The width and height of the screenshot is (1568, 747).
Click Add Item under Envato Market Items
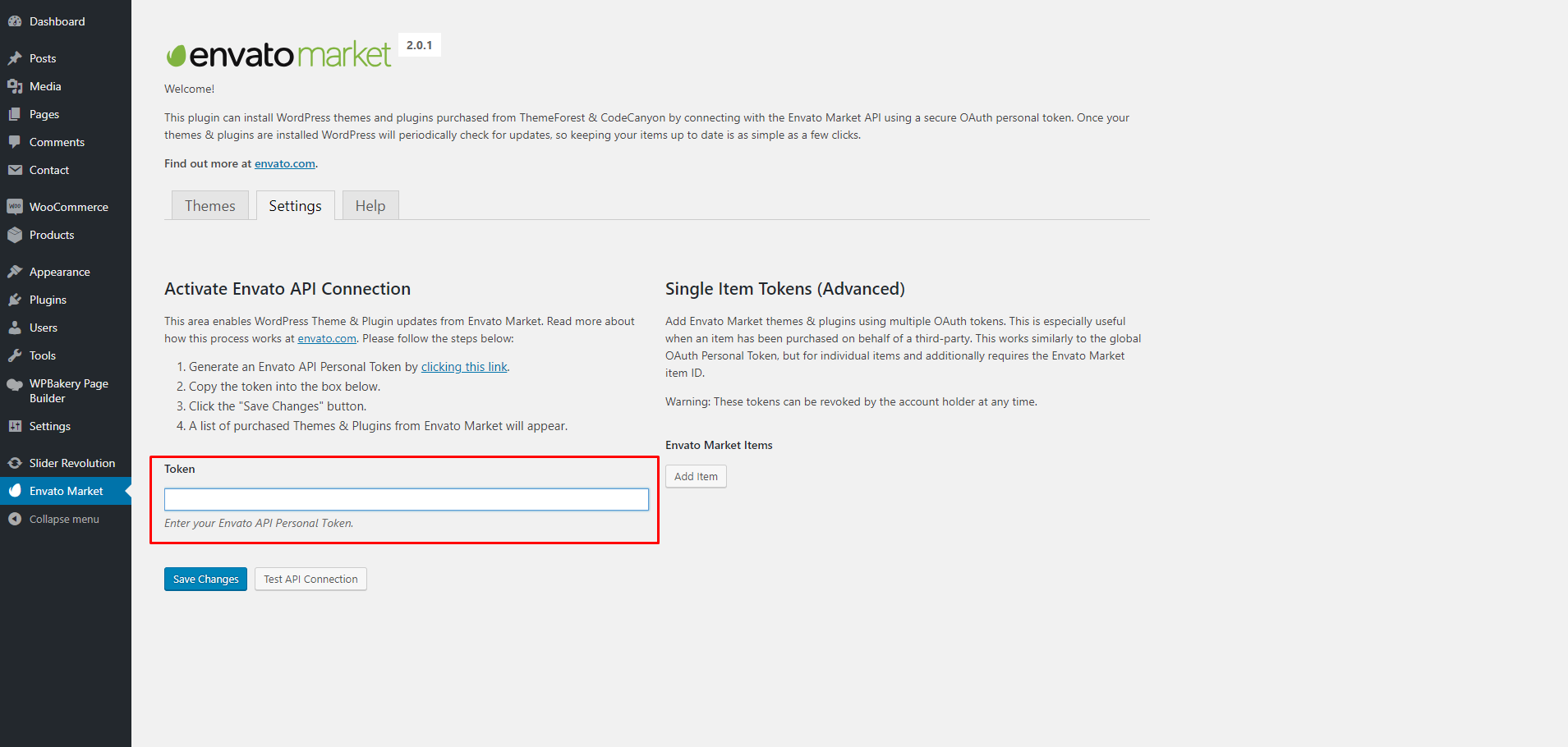click(x=696, y=476)
